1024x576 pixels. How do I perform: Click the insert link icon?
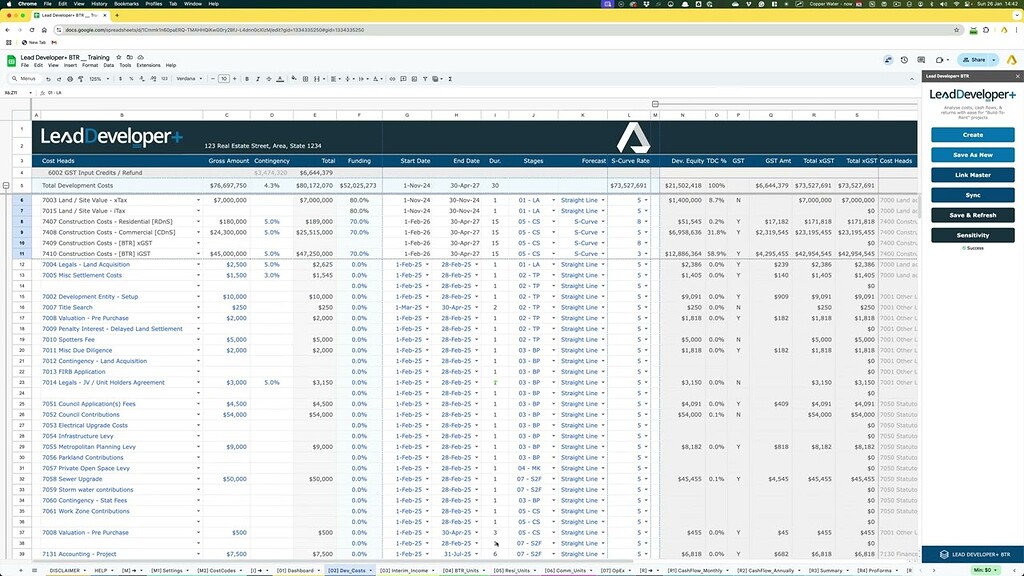click(392, 79)
